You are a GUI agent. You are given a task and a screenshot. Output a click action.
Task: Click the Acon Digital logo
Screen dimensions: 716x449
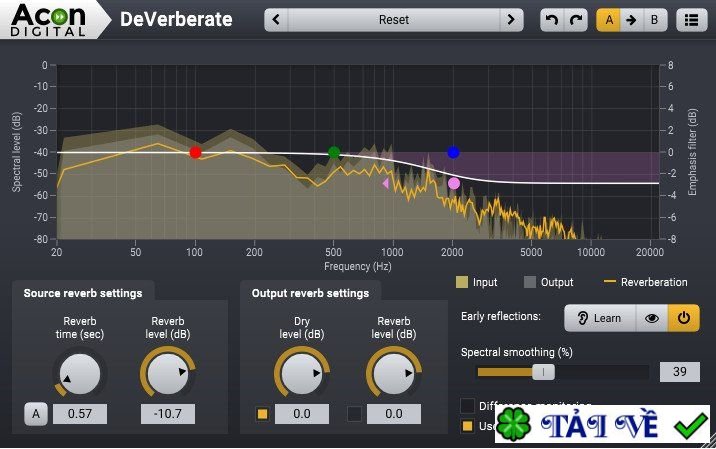pos(48,21)
